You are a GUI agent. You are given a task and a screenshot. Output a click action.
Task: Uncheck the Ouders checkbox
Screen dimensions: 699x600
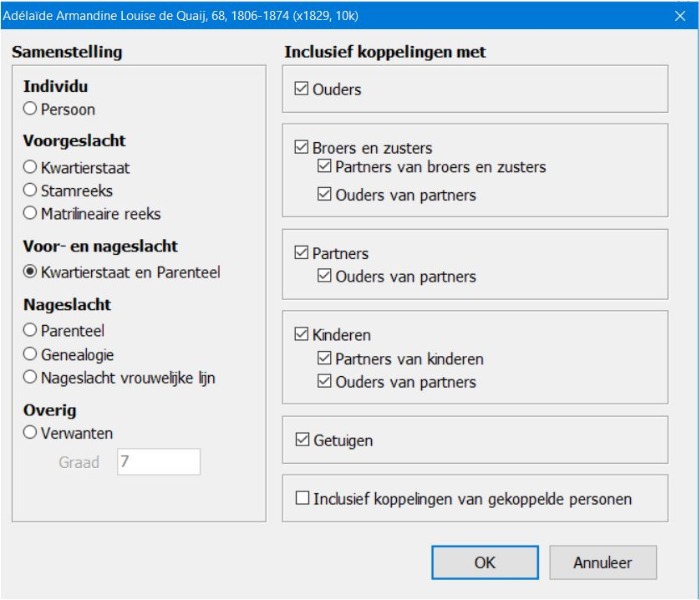[x=302, y=90]
